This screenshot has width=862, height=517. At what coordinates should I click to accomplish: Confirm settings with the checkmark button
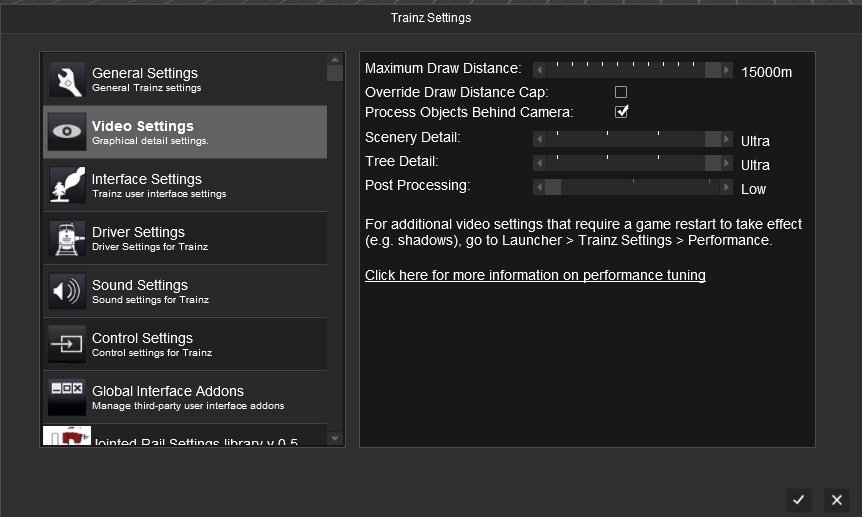(798, 500)
